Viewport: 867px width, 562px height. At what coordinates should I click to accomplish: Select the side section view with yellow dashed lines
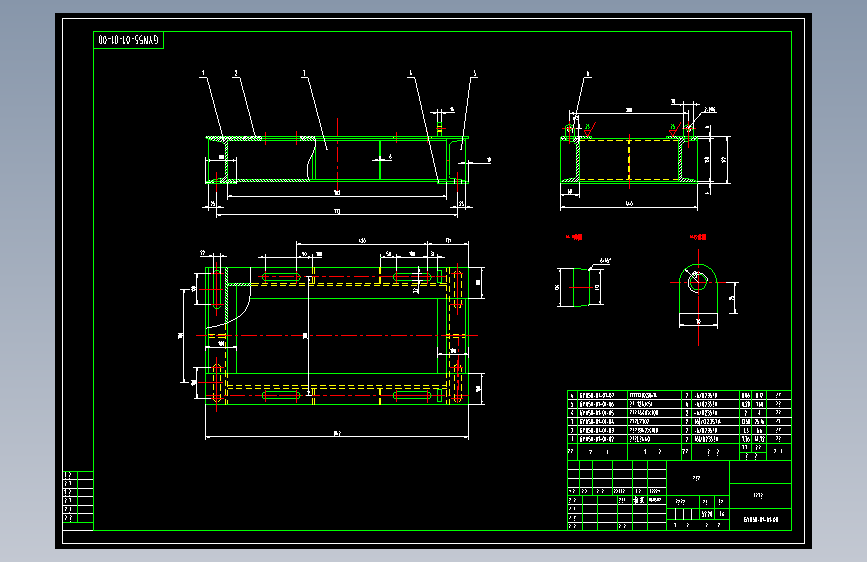coord(629,159)
